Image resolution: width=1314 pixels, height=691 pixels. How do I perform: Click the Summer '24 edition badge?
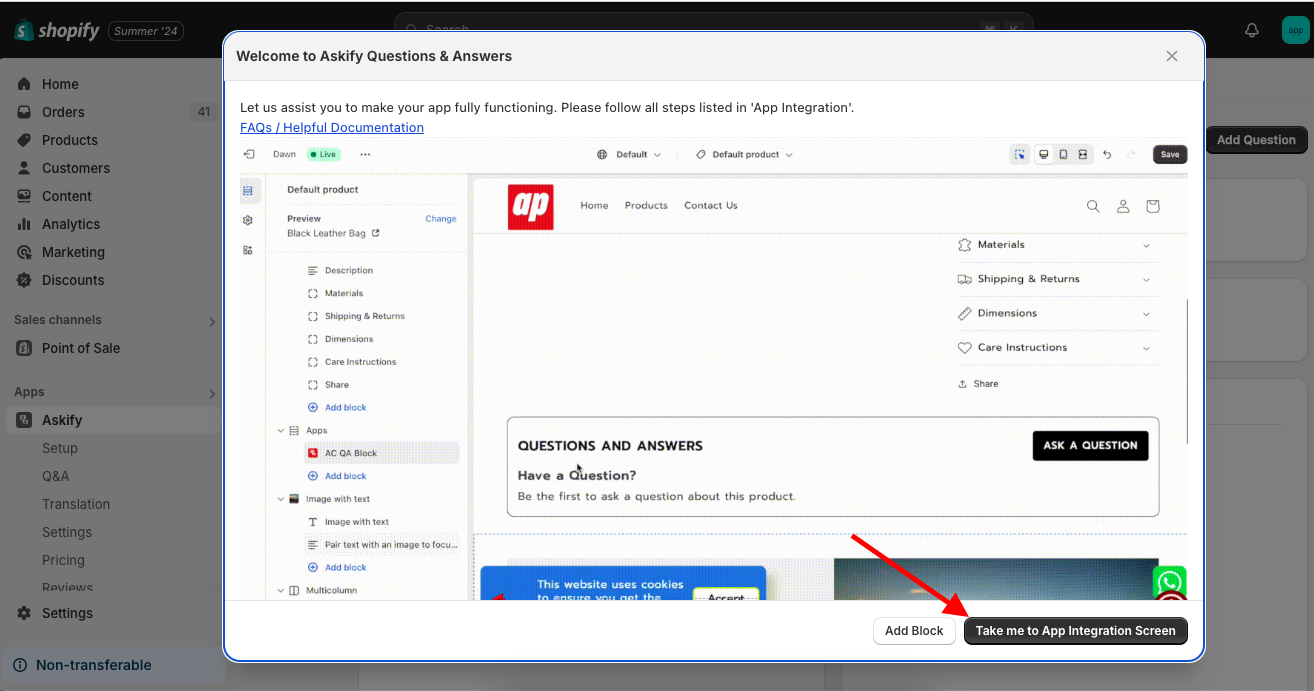click(146, 31)
